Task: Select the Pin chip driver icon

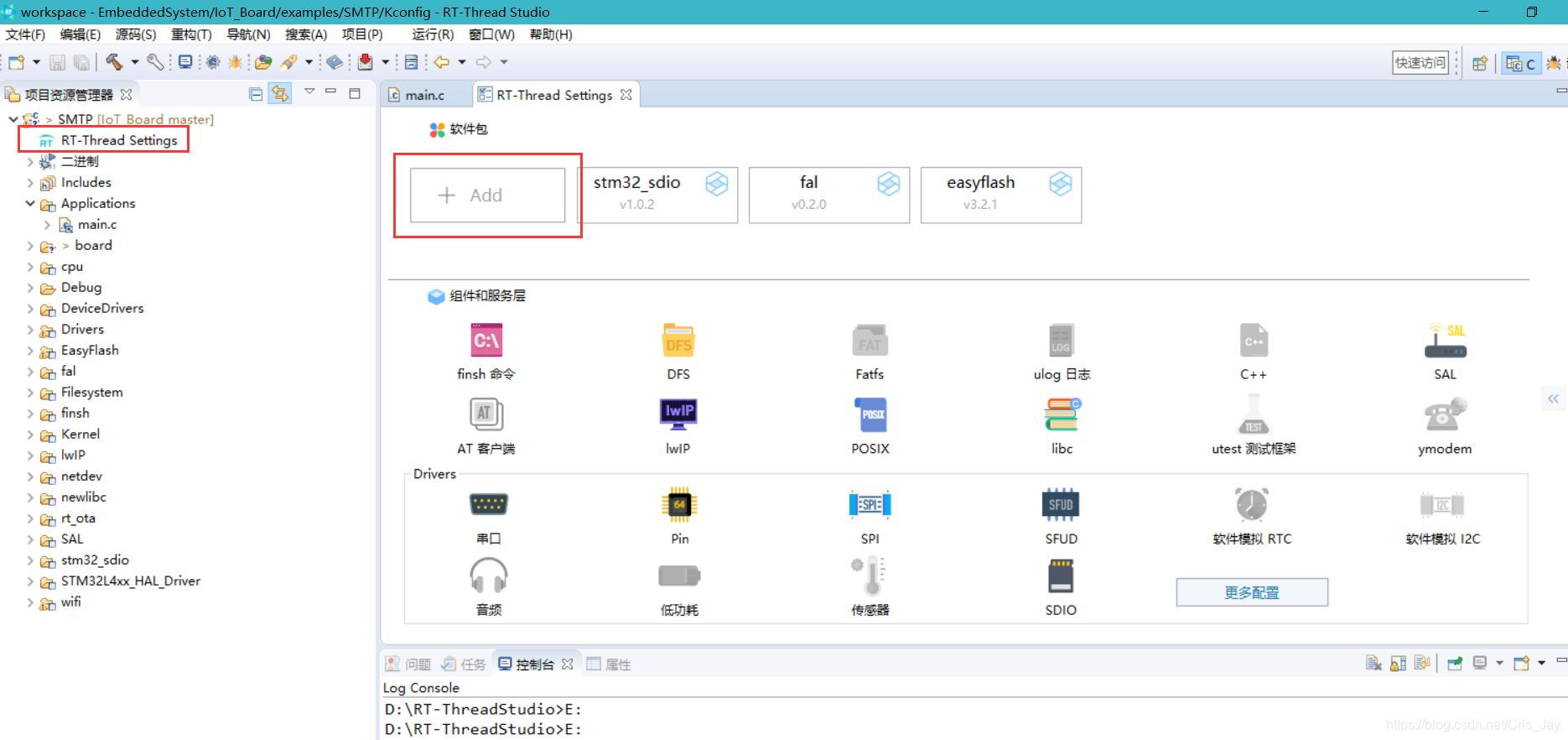Action: 679,505
